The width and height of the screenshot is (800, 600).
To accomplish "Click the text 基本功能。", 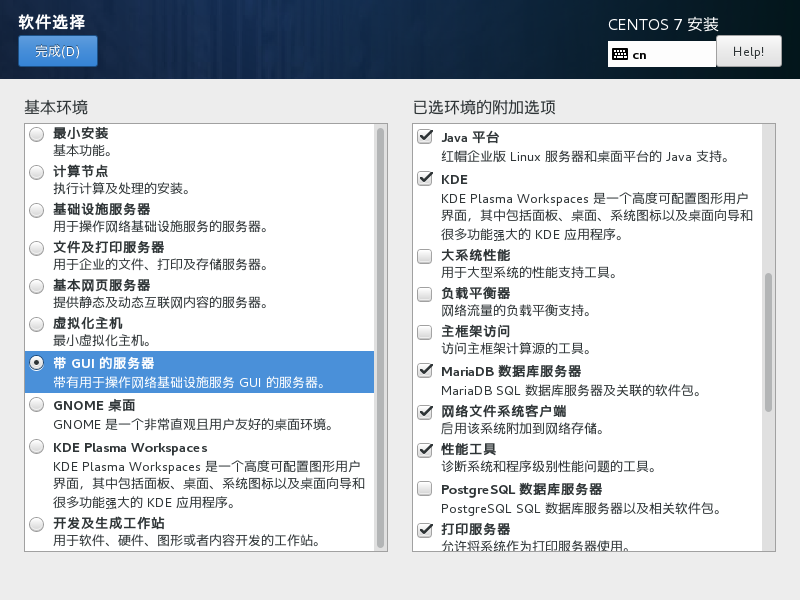I will [82, 151].
